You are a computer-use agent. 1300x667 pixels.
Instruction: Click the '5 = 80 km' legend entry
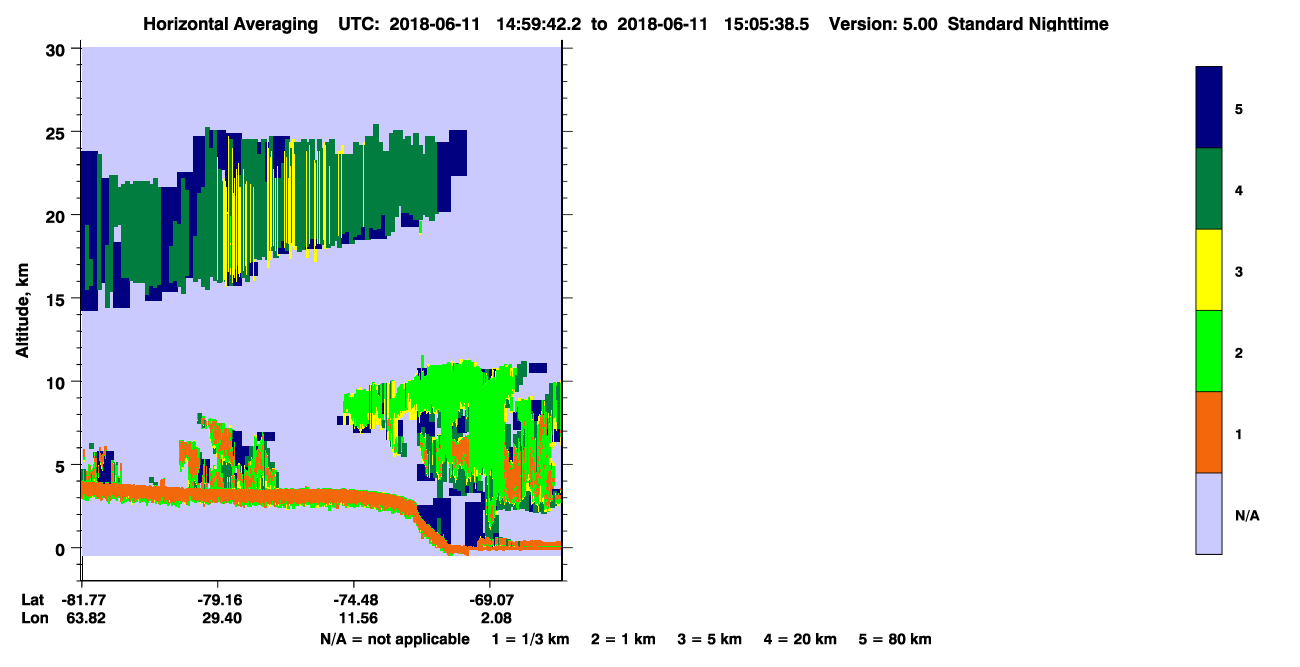click(895, 639)
